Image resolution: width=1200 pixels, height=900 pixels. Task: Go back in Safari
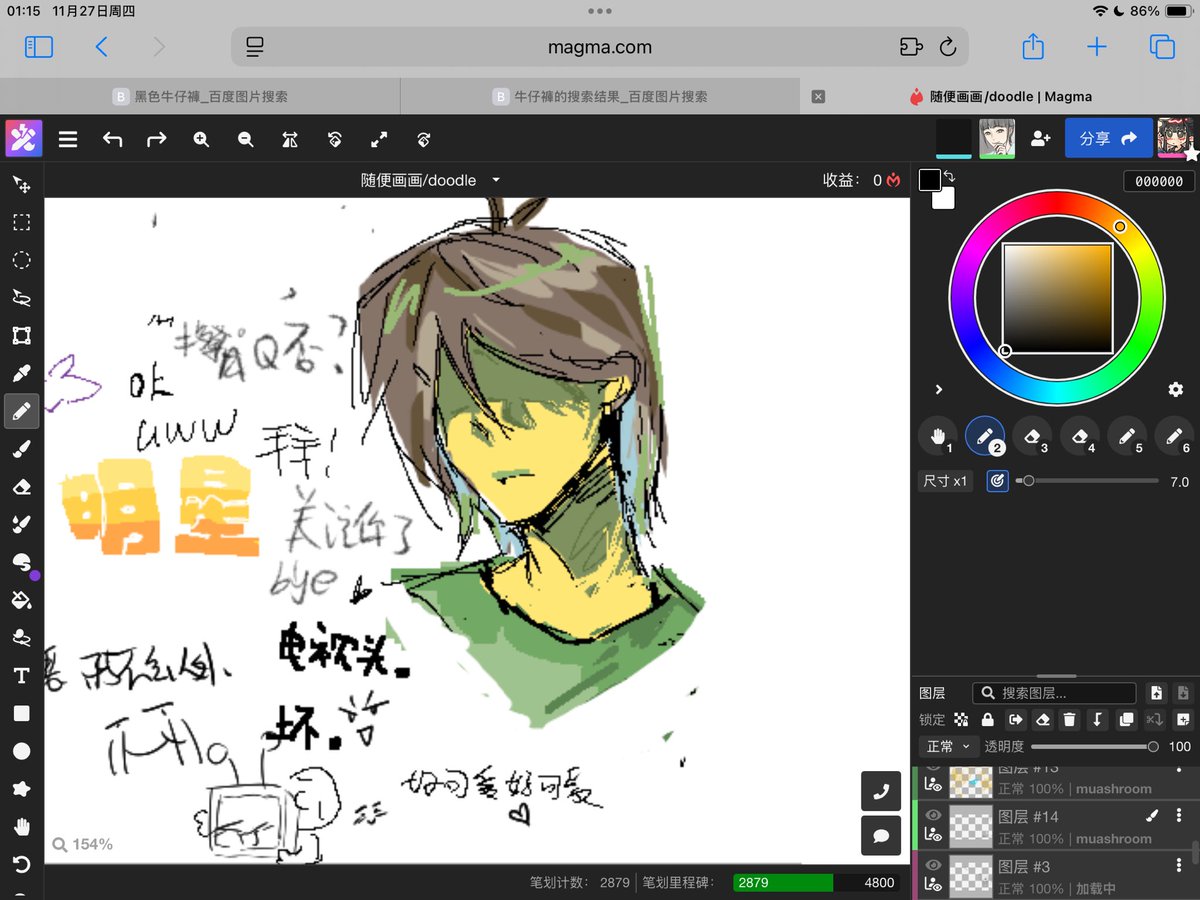[101, 47]
